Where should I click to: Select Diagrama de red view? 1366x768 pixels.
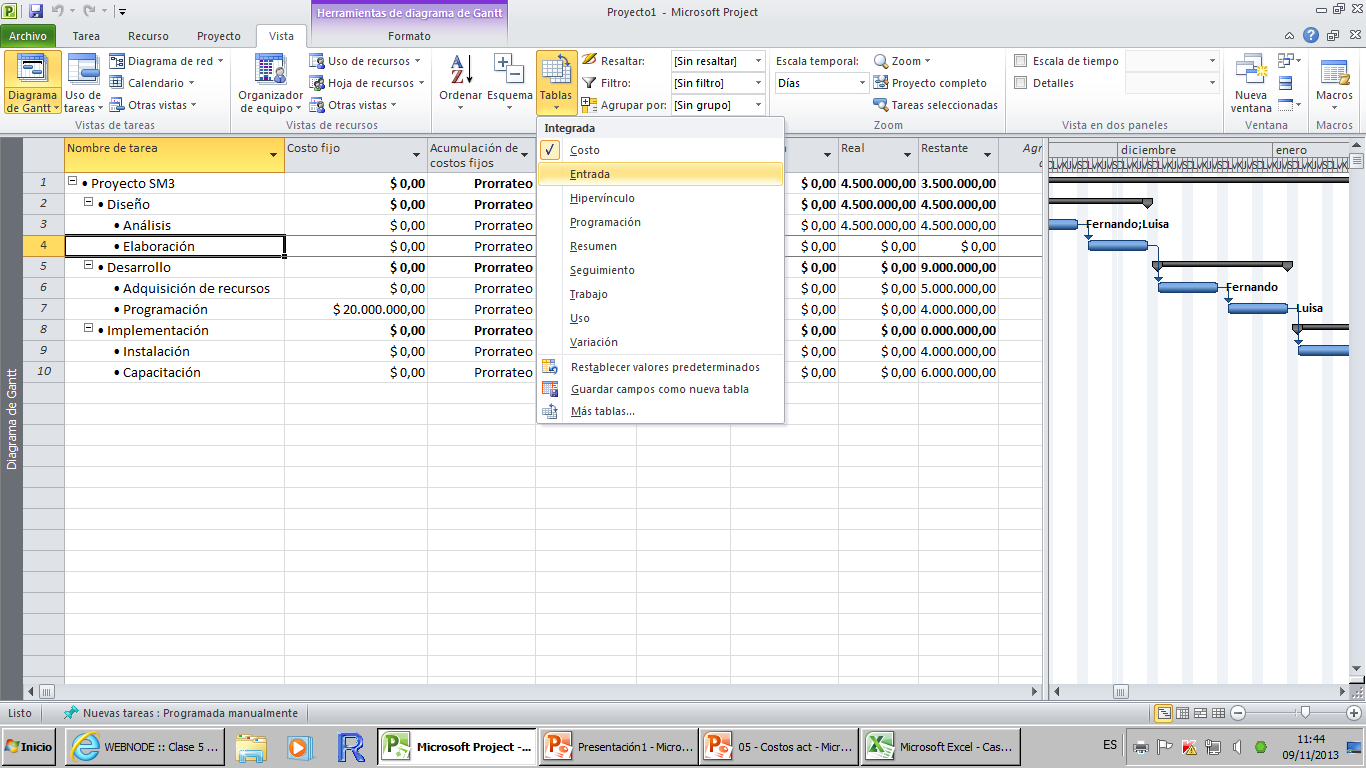coord(166,61)
